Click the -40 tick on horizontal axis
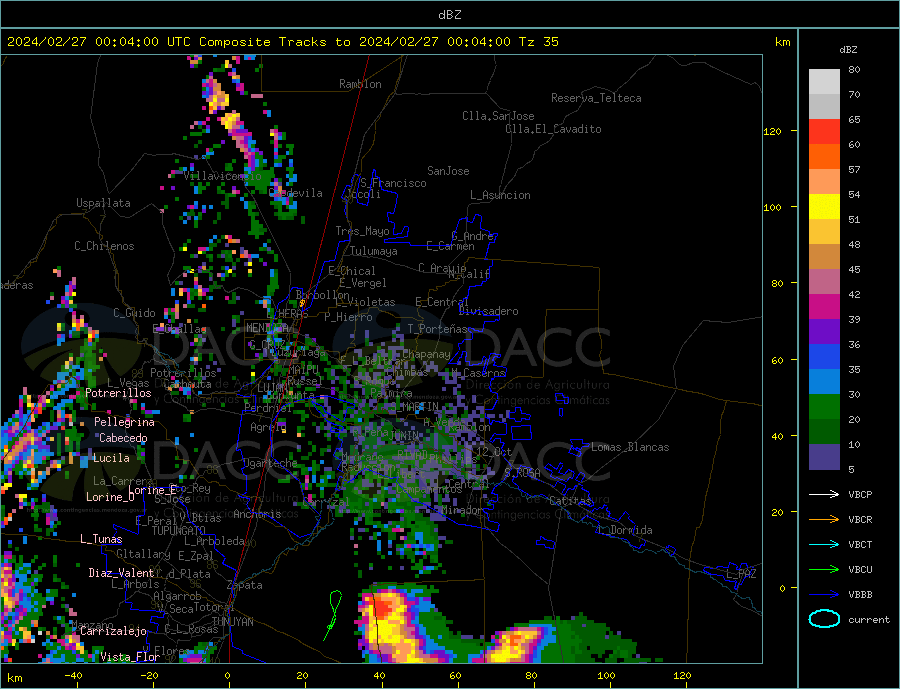This screenshot has height=689, width=900. pos(73,676)
